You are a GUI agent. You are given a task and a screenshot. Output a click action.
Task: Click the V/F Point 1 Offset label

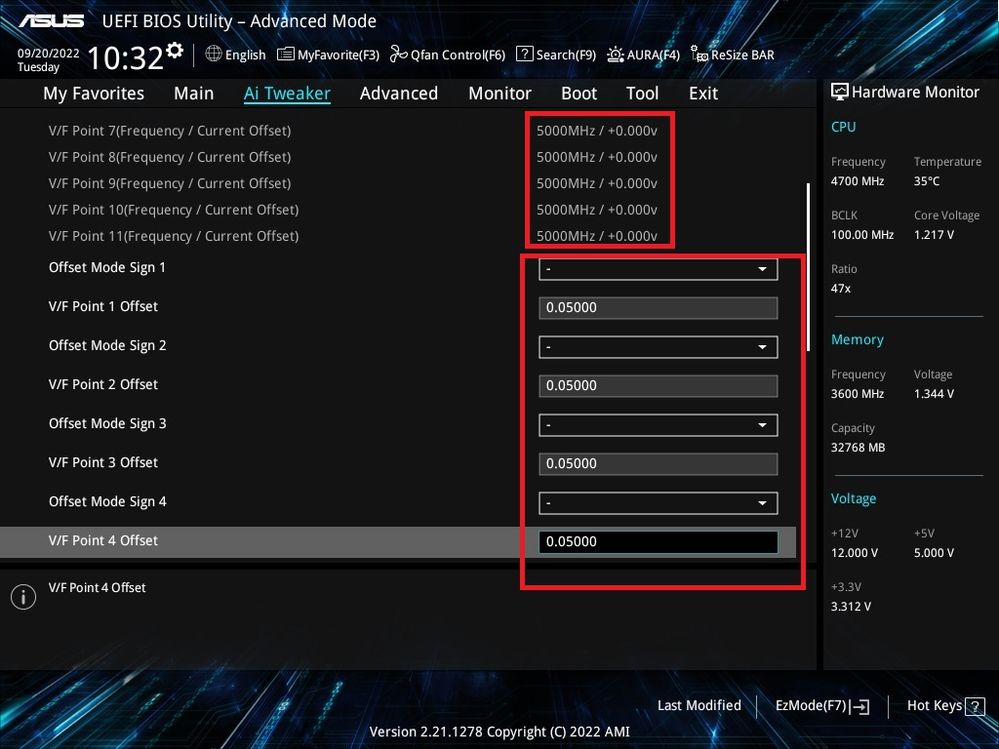(103, 306)
